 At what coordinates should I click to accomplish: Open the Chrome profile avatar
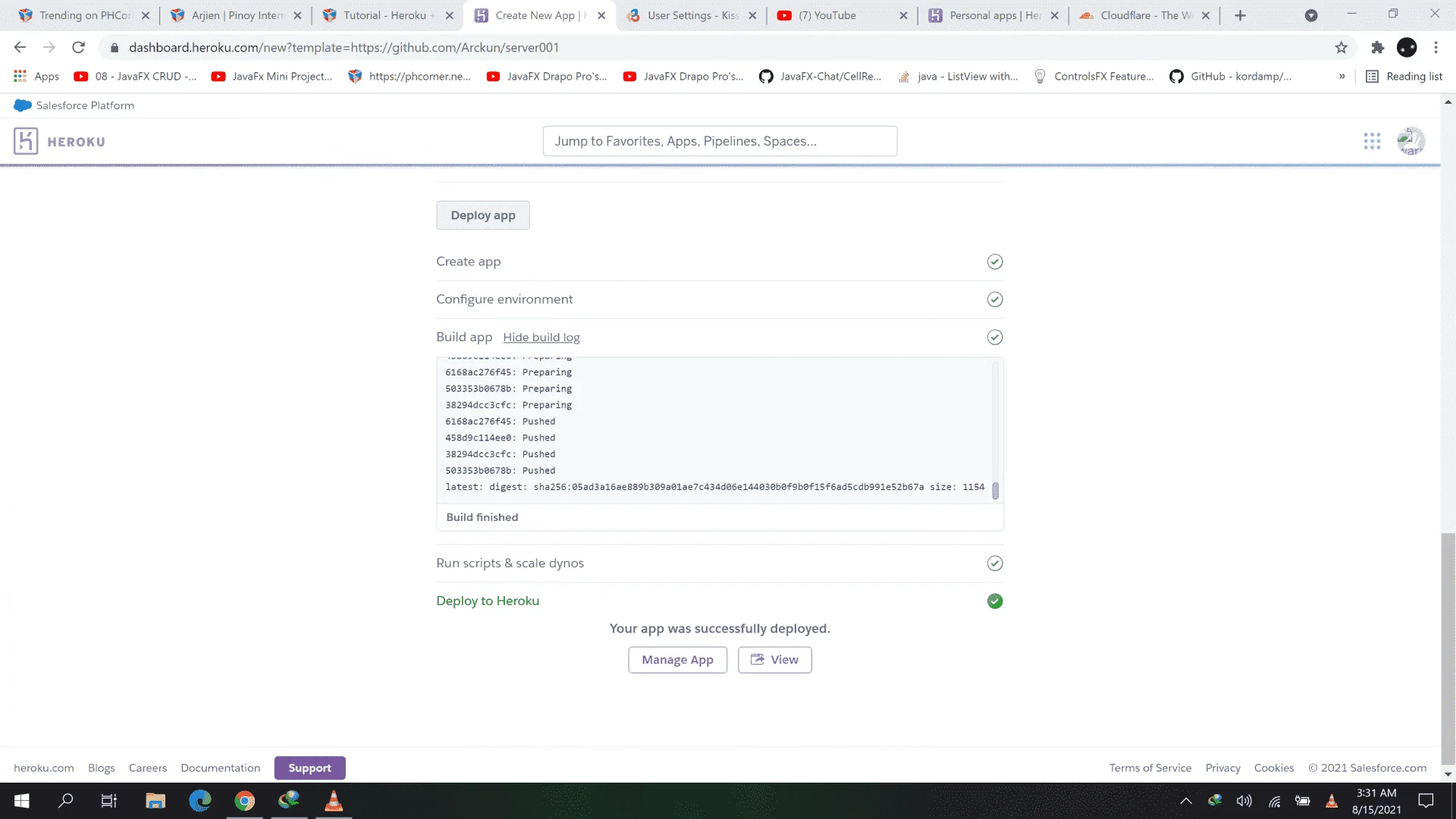click(x=1407, y=48)
